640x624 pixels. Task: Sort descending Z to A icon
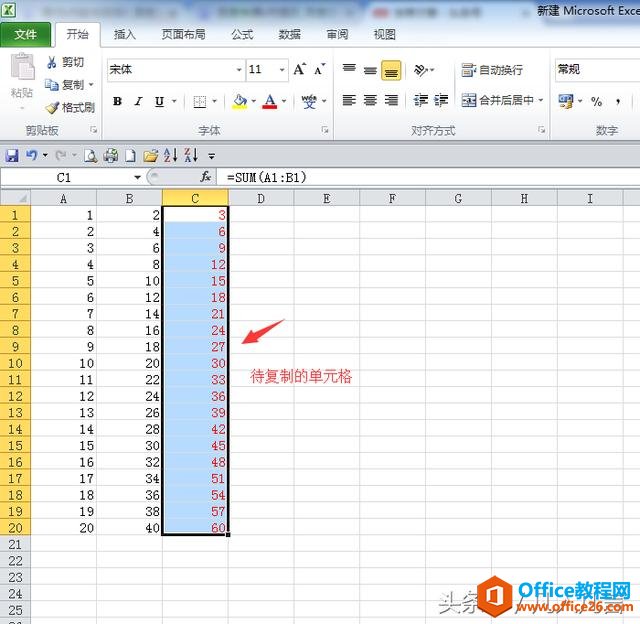click(x=191, y=155)
